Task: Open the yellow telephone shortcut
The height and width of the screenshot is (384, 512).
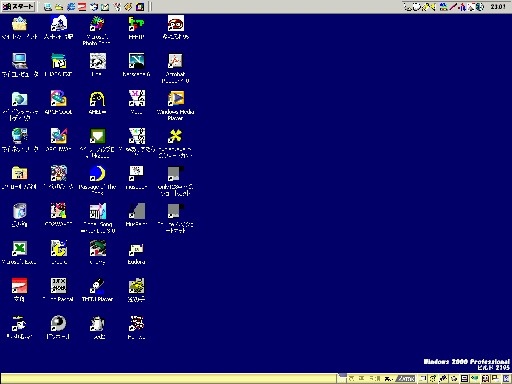Action: [137, 286]
